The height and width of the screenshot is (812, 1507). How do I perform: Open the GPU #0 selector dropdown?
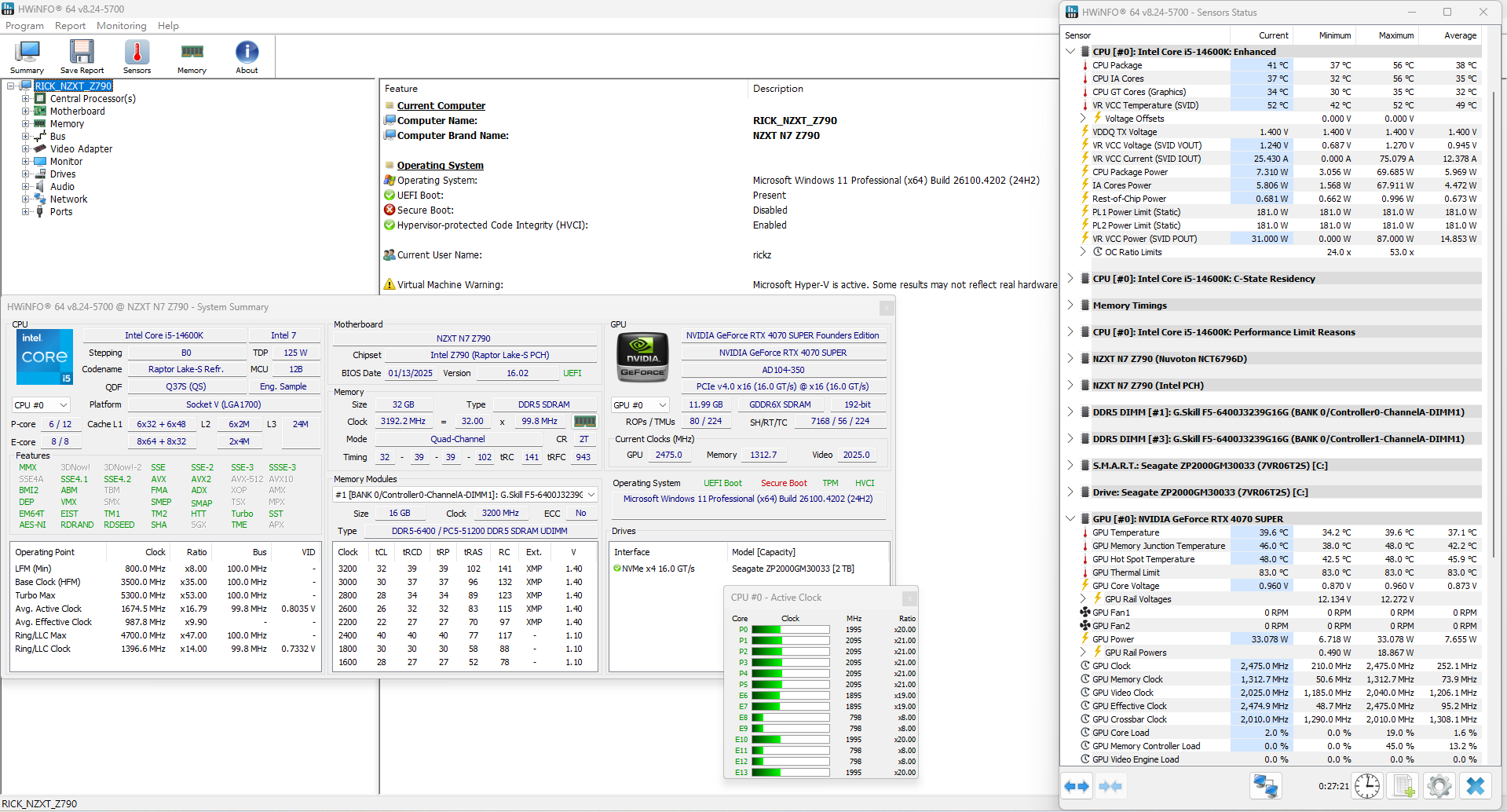641,405
